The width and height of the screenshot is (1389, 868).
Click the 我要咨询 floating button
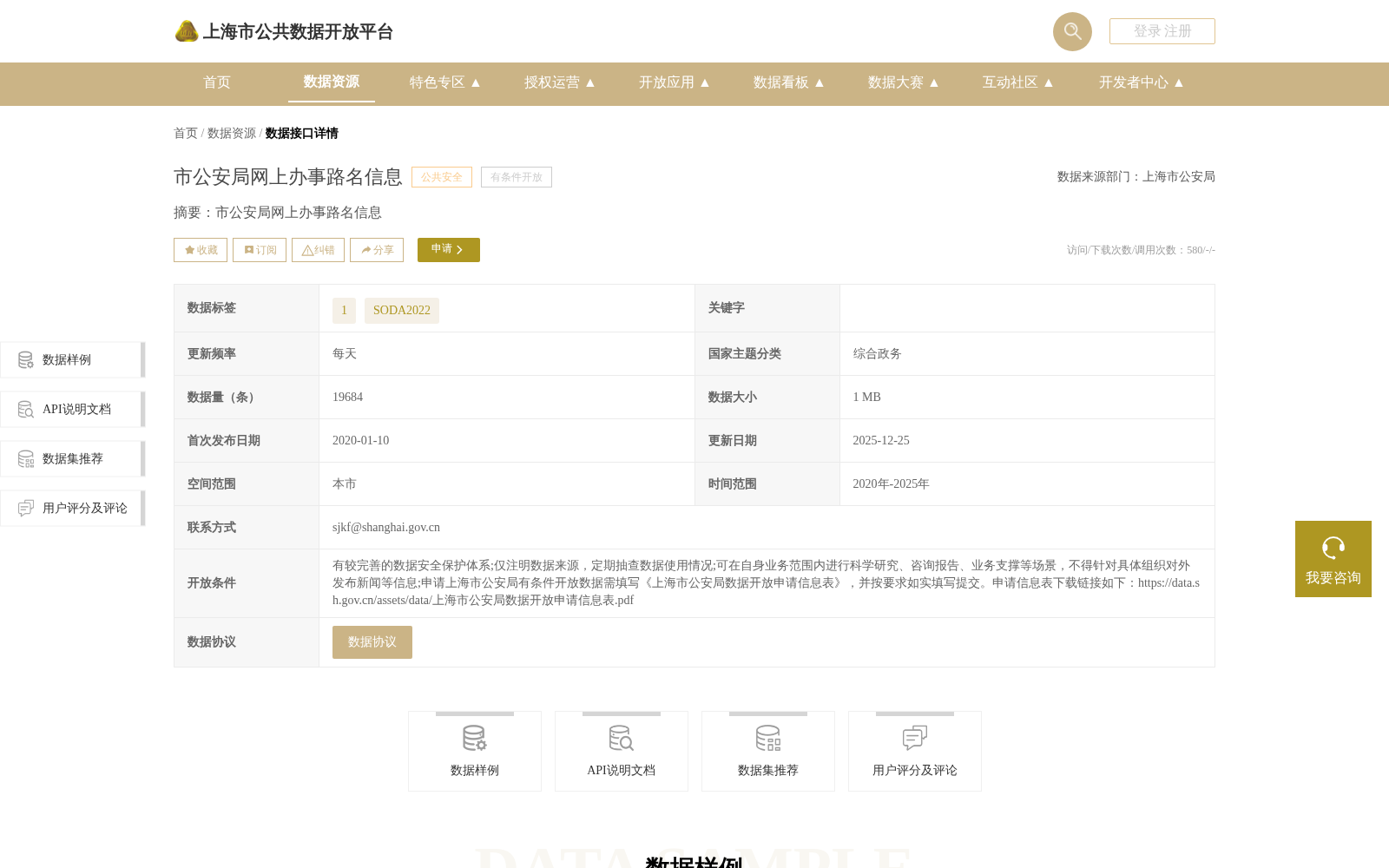[x=1333, y=559]
